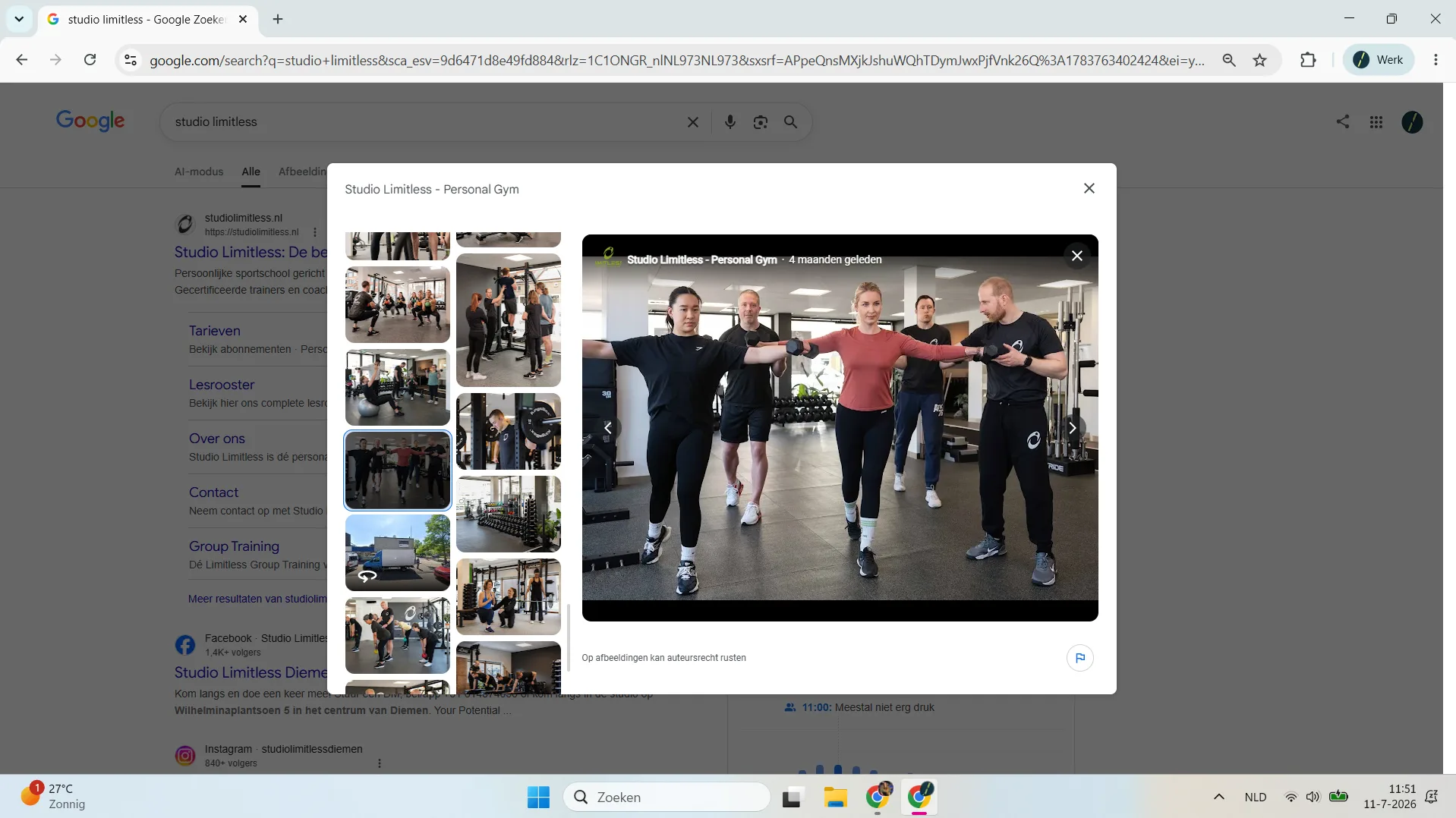Image resolution: width=1456 pixels, height=818 pixels.
Task: Focus the Google search input field
Action: pos(425,122)
